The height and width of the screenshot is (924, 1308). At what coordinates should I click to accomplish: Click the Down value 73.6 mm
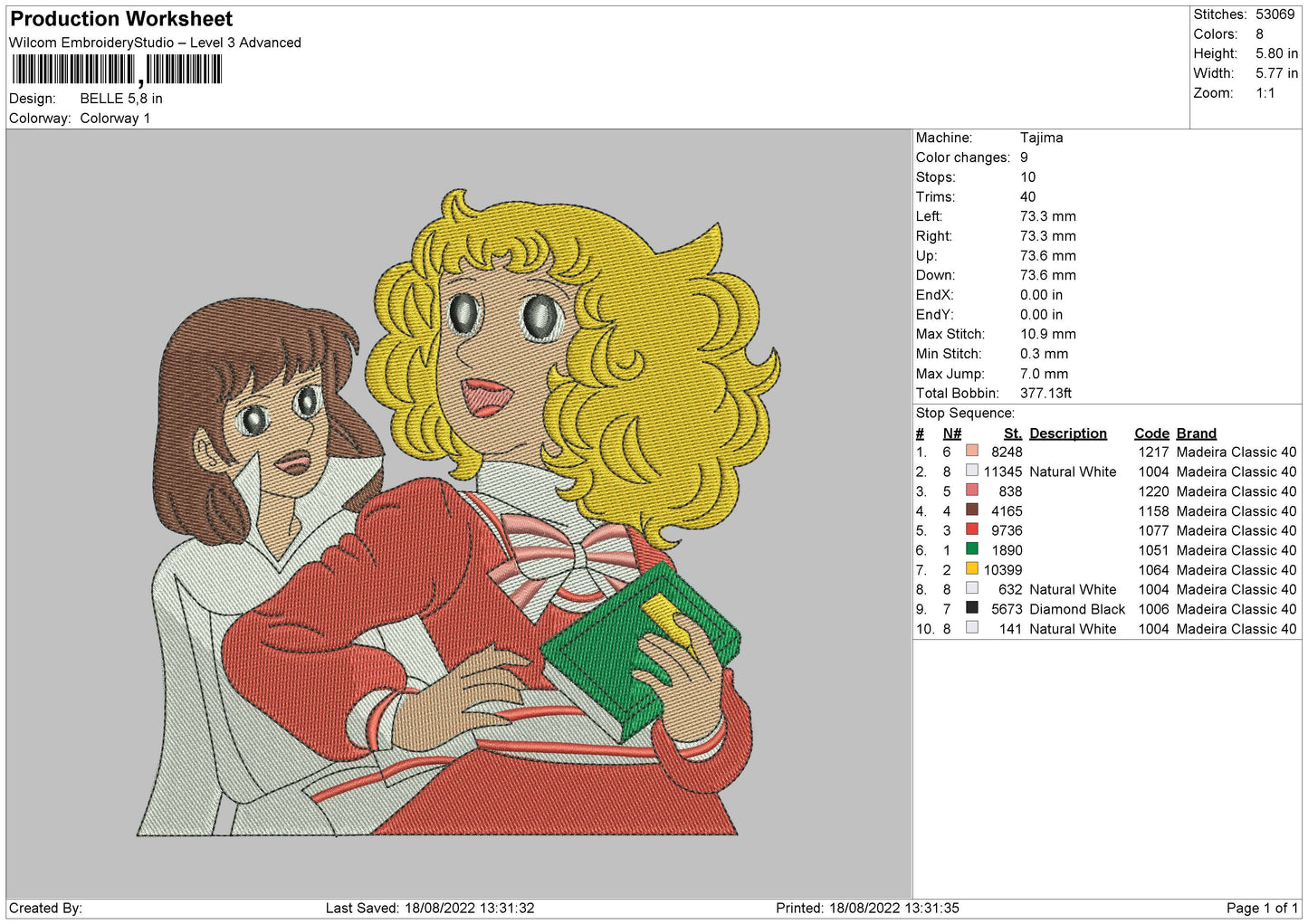click(x=1048, y=275)
